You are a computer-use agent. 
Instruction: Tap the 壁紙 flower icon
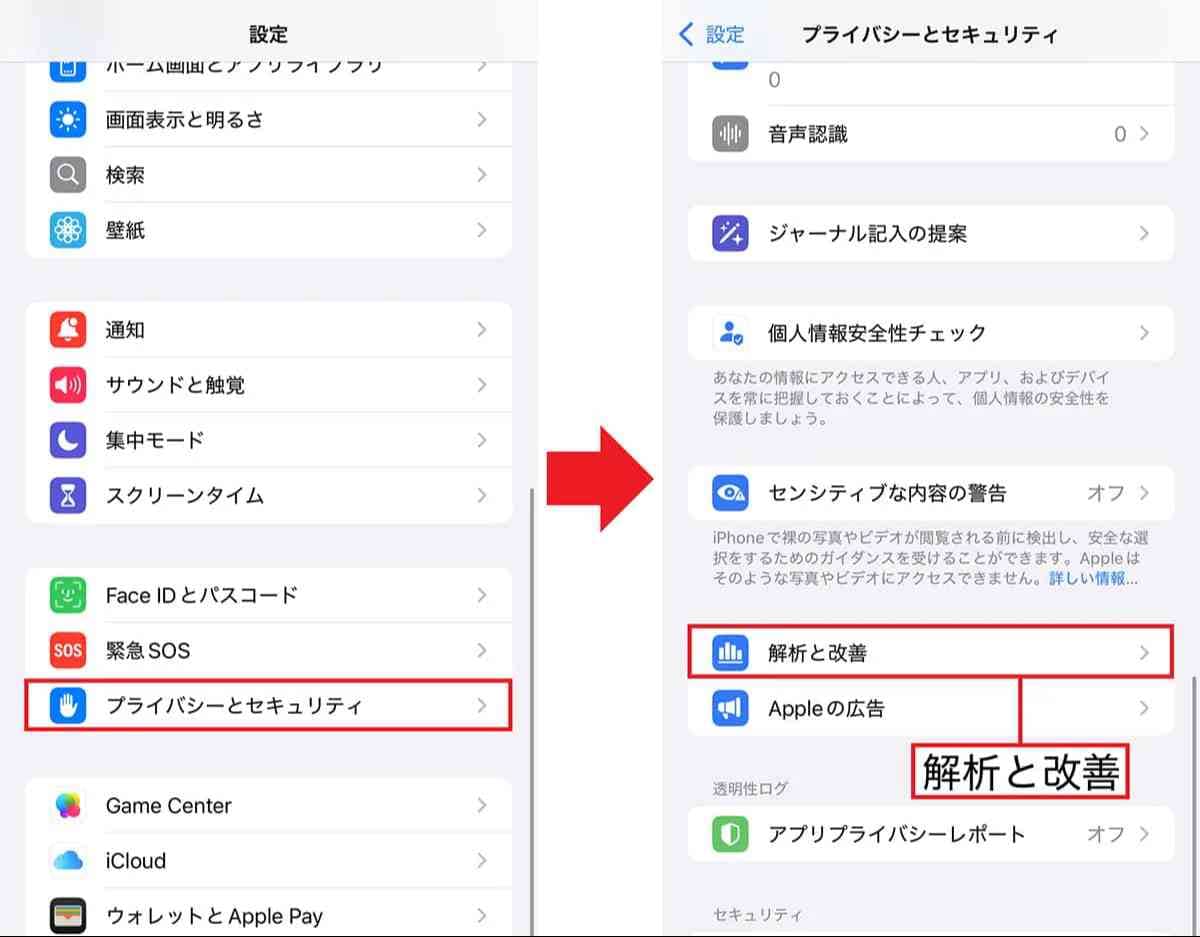[x=68, y=230]
